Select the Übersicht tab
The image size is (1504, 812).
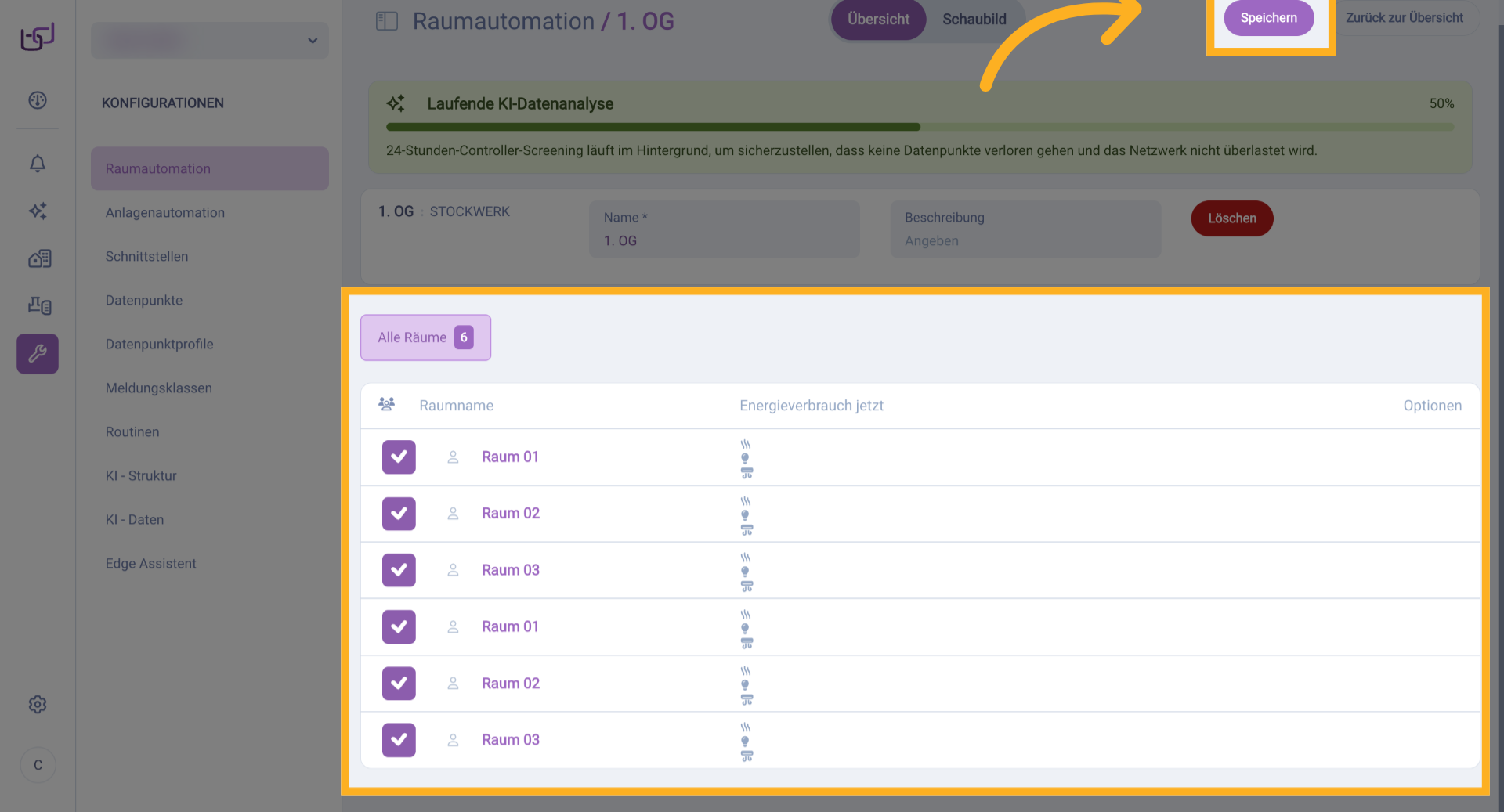[878, 20]
